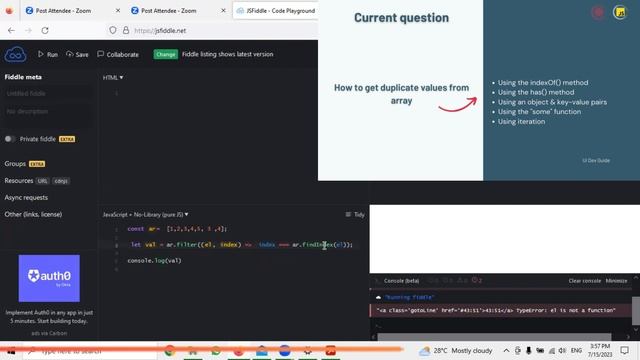Focus the jsfiddle.net address bar

(x=160, y=31)
